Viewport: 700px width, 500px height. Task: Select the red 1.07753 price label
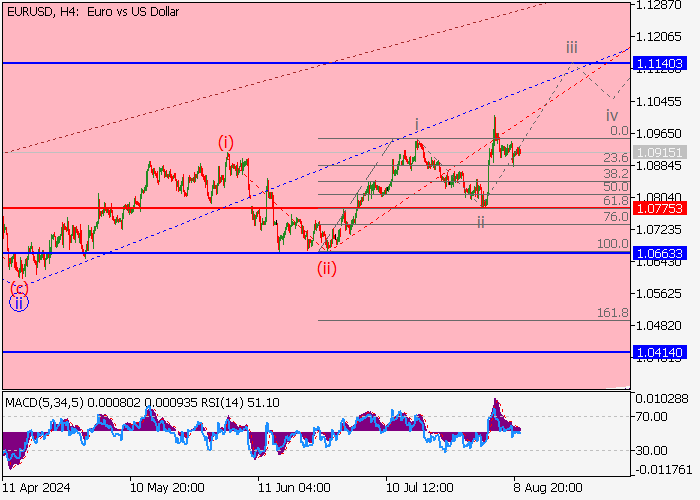659,208
